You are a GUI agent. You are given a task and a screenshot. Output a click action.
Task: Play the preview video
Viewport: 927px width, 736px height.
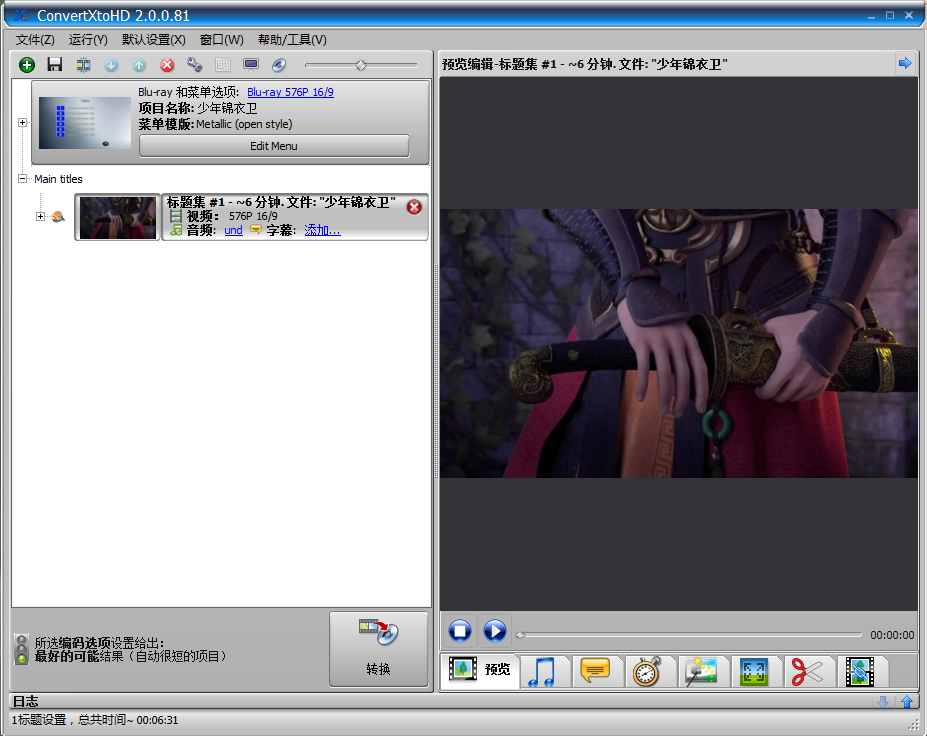point(495,631)
